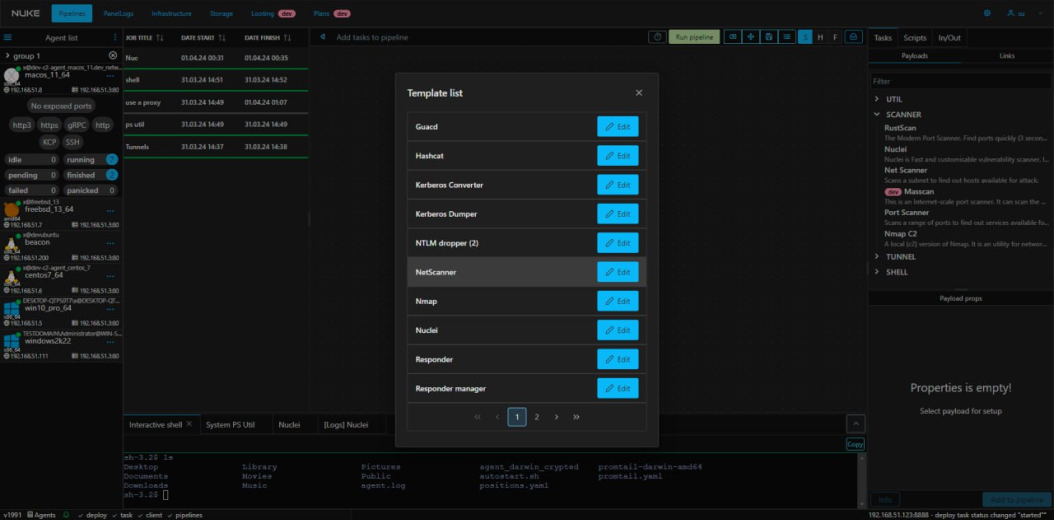Click the globe language icon

click(987, 13)
